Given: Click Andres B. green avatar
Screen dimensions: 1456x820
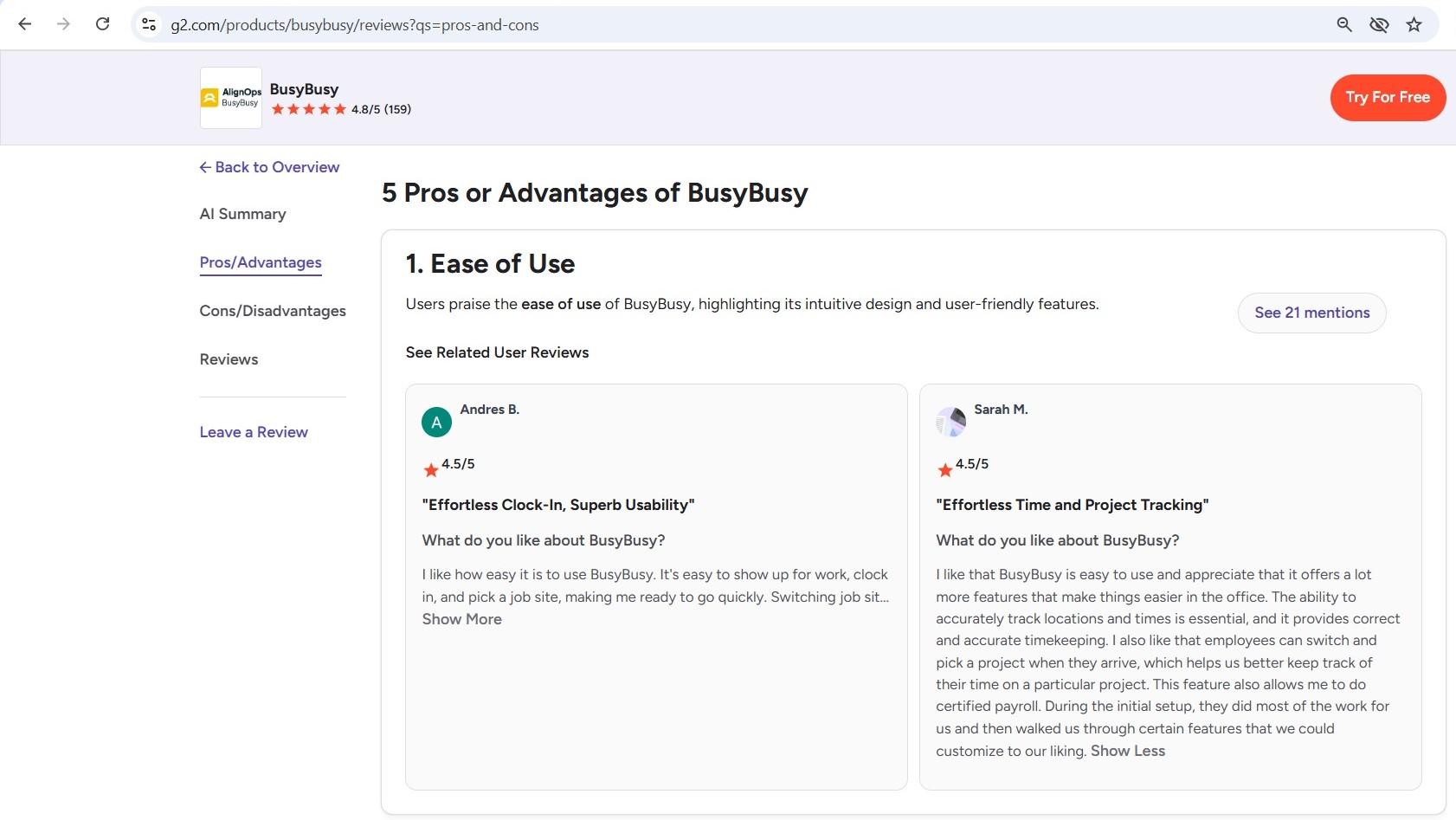Looking at the screenshot, I should tap(436, 422).
